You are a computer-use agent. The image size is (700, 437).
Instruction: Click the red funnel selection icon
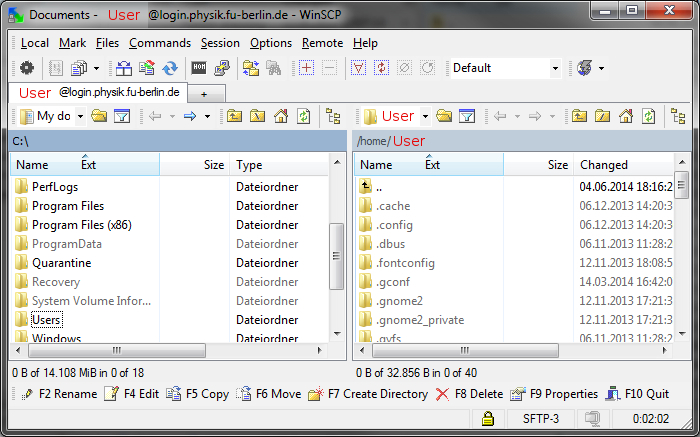coord(358,68)
